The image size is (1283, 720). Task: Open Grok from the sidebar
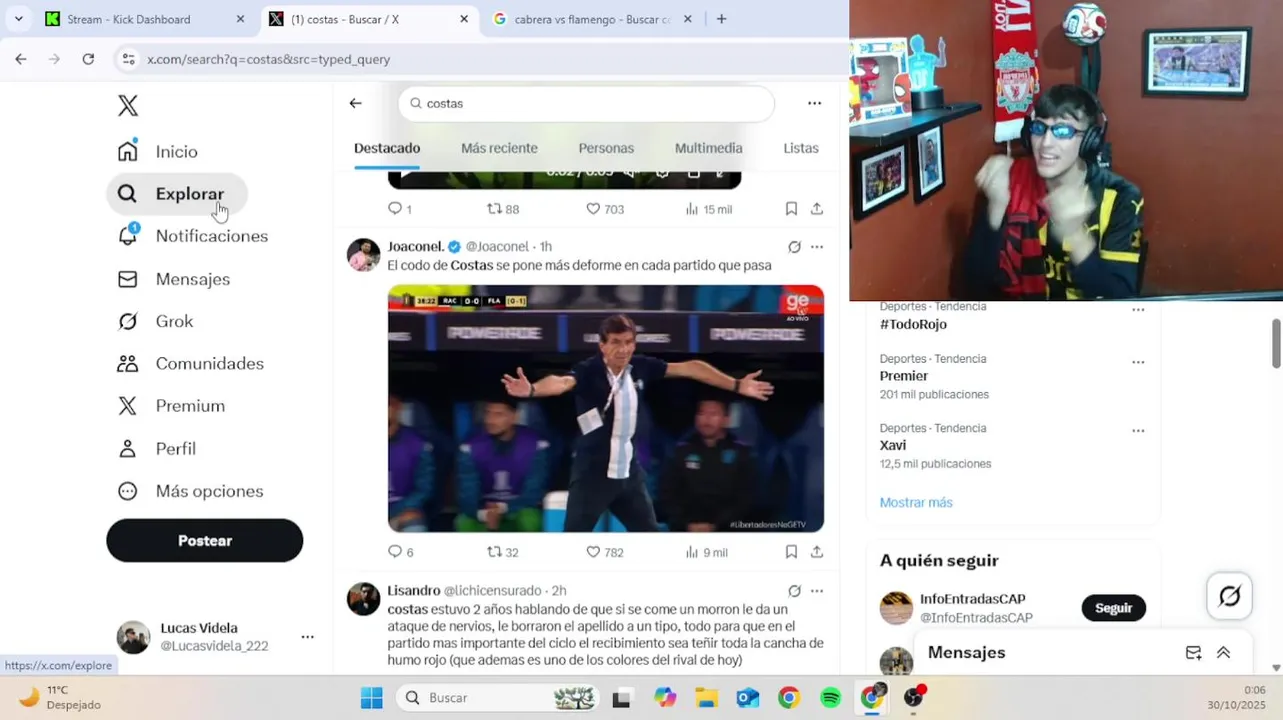pyautogui.click(x=156, y=321)
